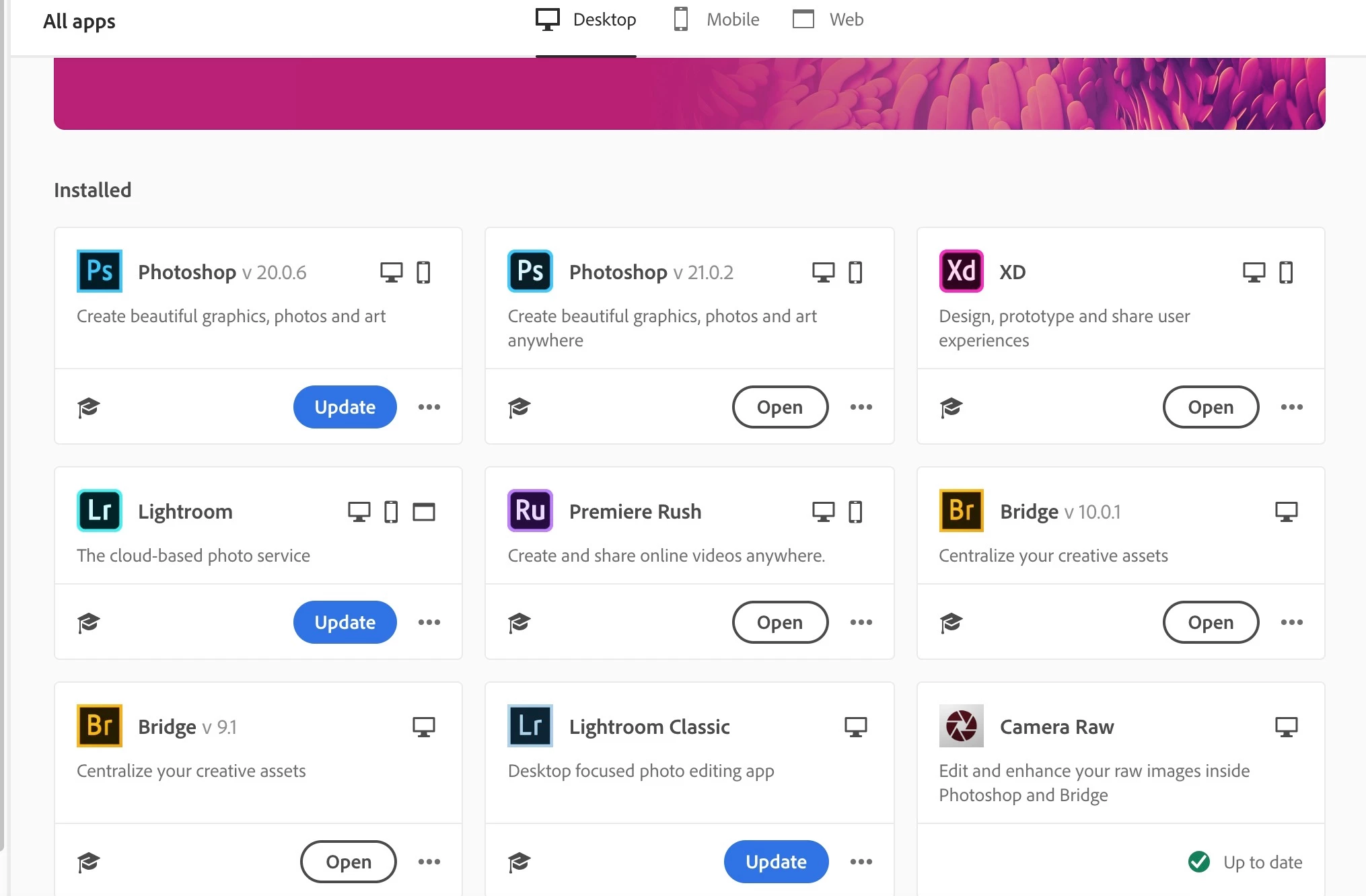Viewport: 1366px width, 896px height.
Task: Click the Premiere Rush app icon
Action: coord(530,511)
